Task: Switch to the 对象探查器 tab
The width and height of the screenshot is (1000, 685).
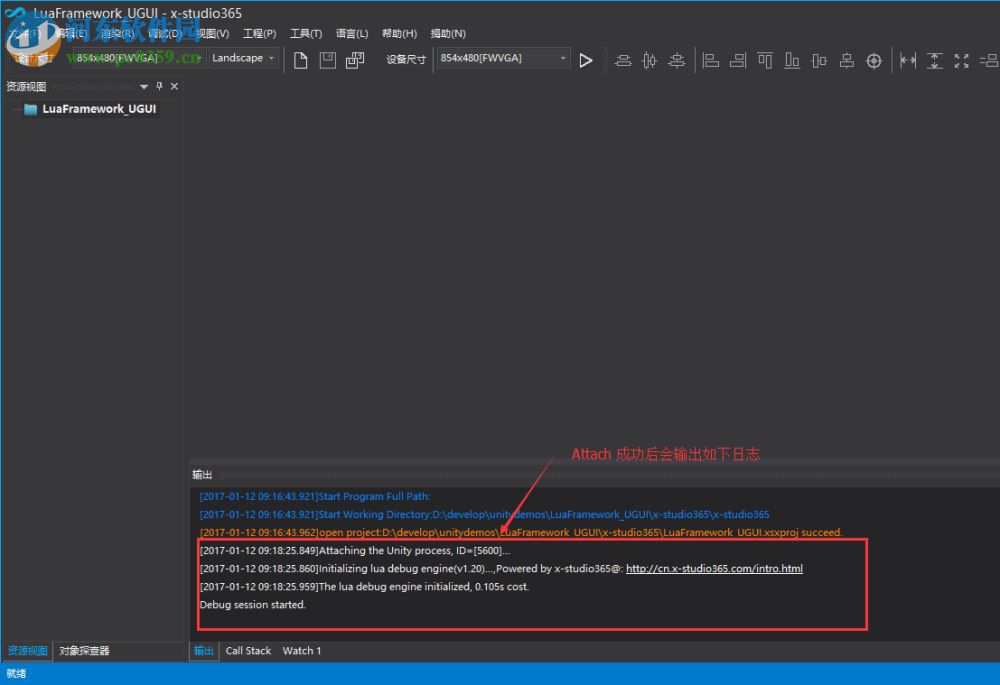Action: point(84,651)
